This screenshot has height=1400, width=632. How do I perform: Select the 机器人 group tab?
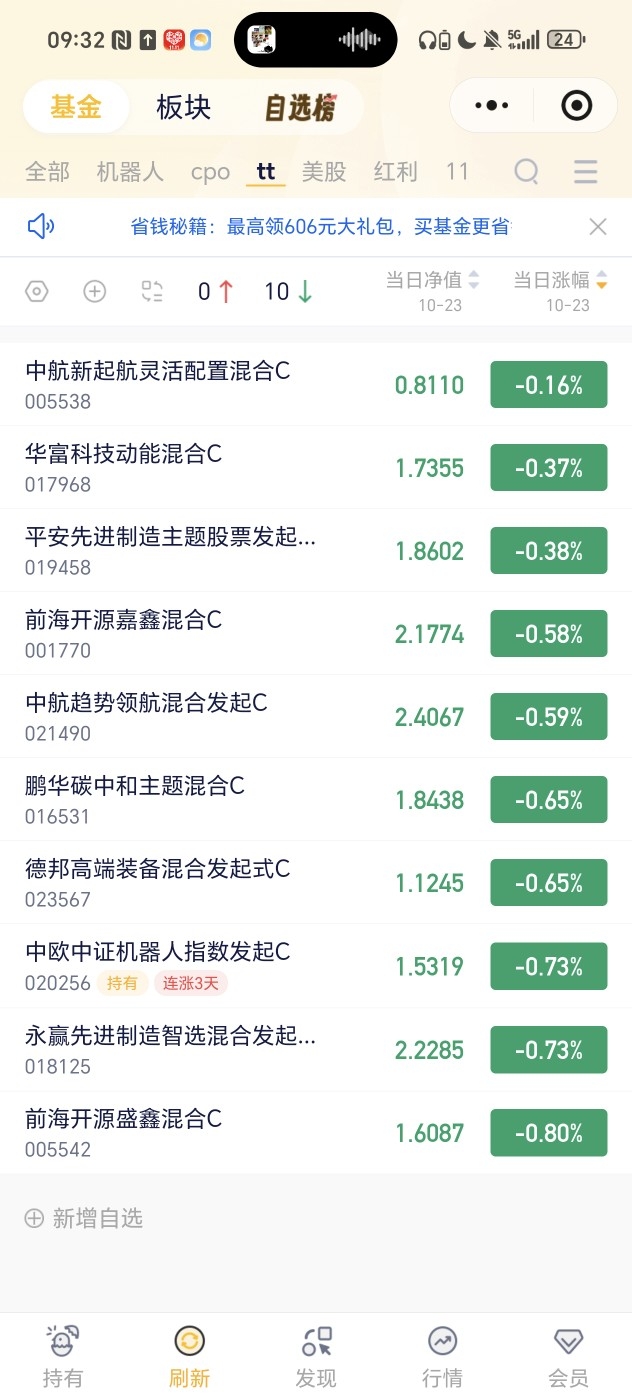pos(130,171)
